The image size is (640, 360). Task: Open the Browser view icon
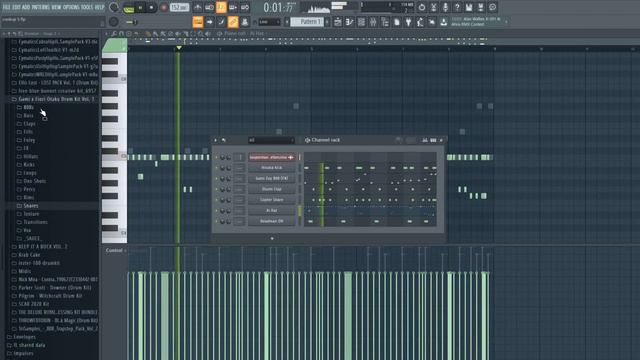pos(385,22)
